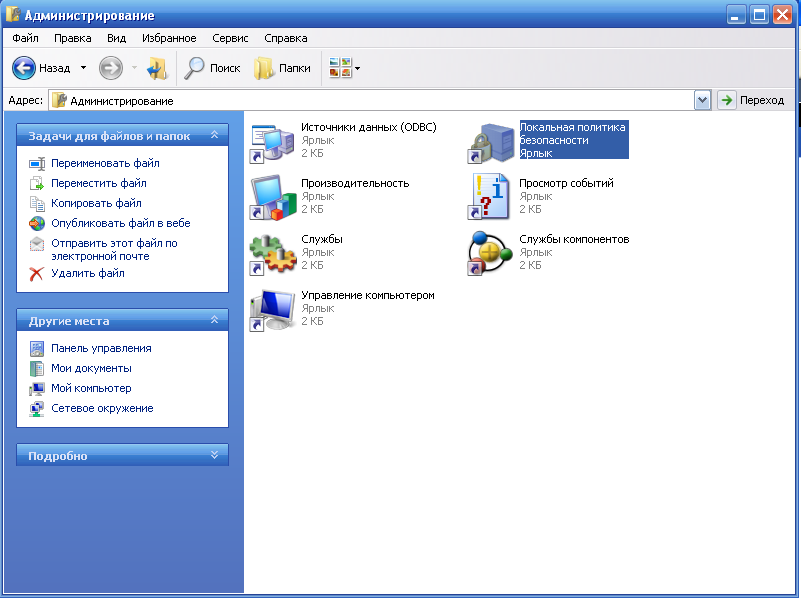The image size is (801, 598).
Task: Open the Справка menu
Action: pos(286,38)
